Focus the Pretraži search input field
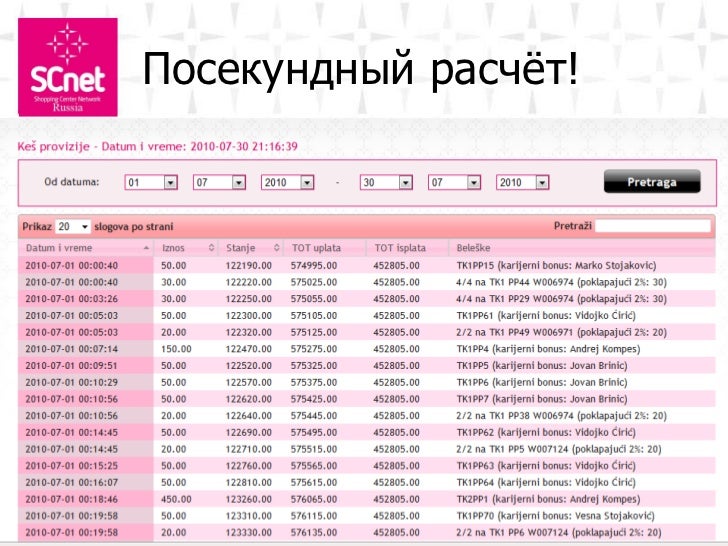Screen dimensions: 728x546 [x=652, y=226]
